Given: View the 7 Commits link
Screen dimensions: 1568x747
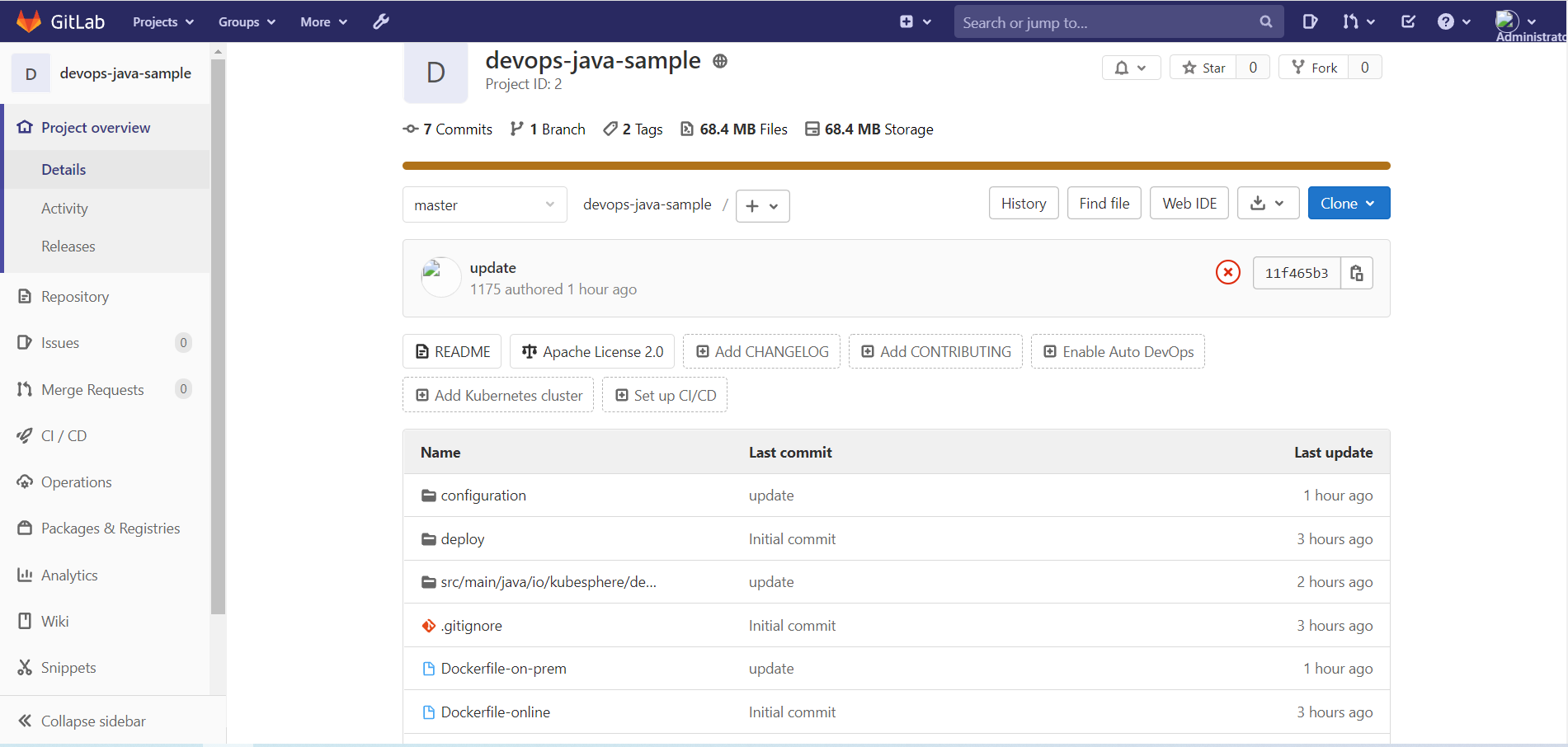Looking at the screenshot, I should pos(447,129).
